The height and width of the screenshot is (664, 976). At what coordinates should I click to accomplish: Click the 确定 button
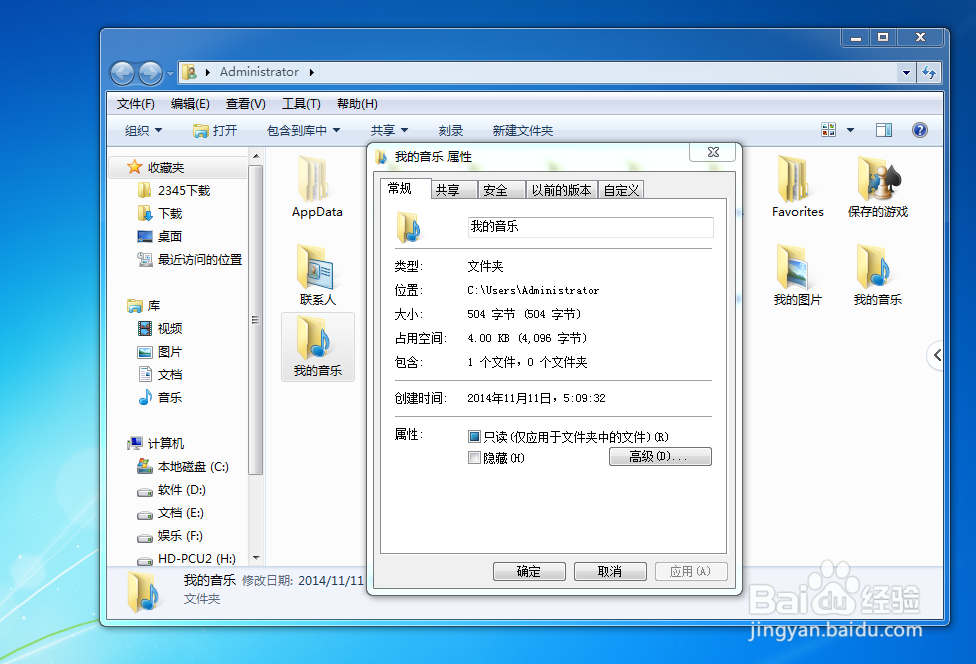(529, 571)
